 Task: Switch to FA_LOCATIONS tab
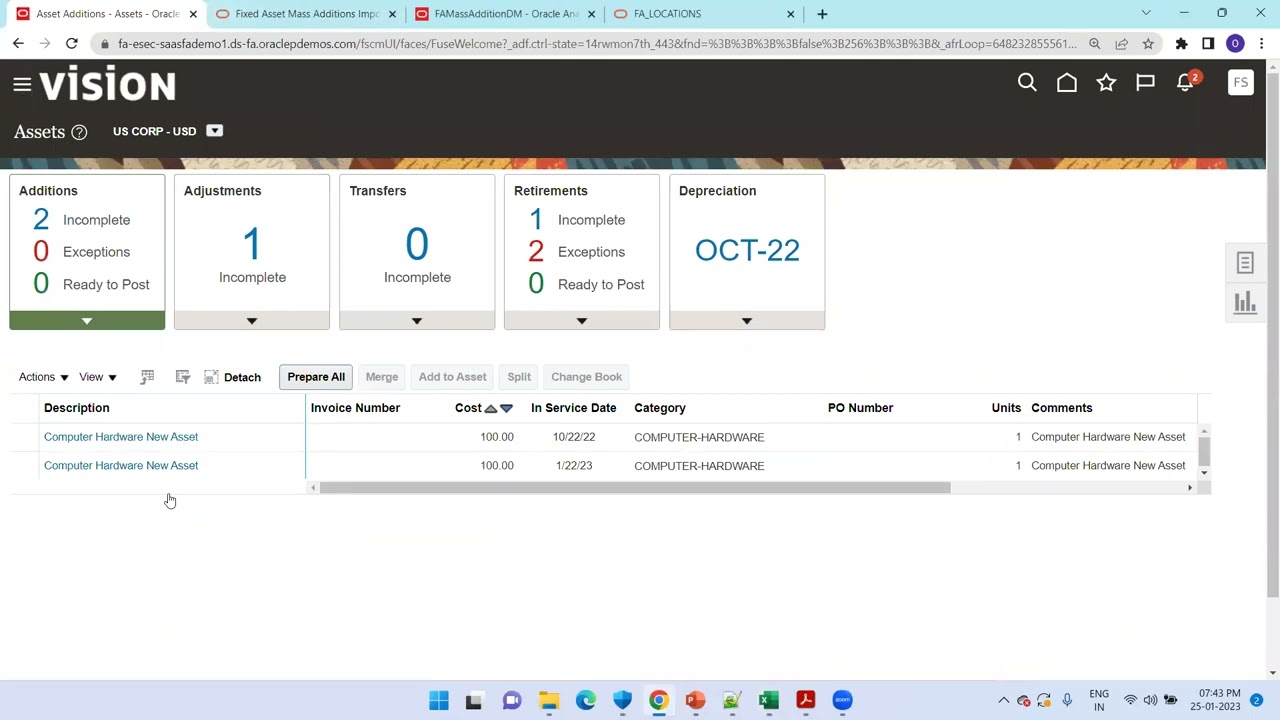pos(705,14)
